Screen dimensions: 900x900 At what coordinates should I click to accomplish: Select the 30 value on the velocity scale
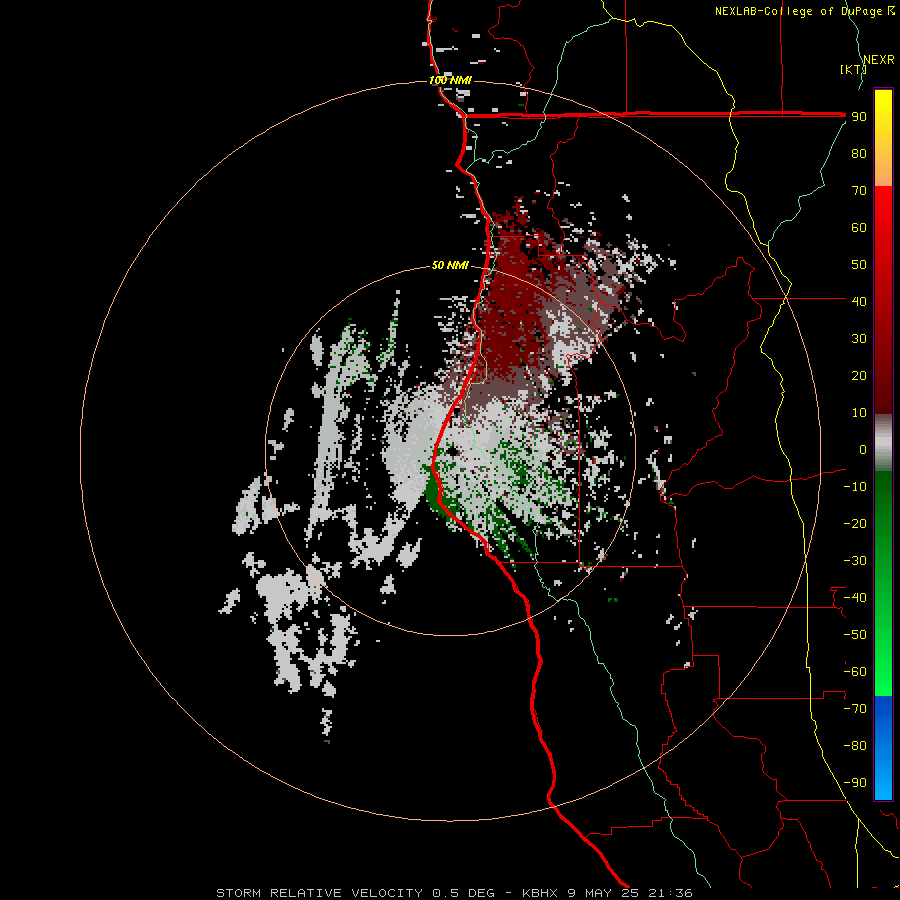pos(859,339)
